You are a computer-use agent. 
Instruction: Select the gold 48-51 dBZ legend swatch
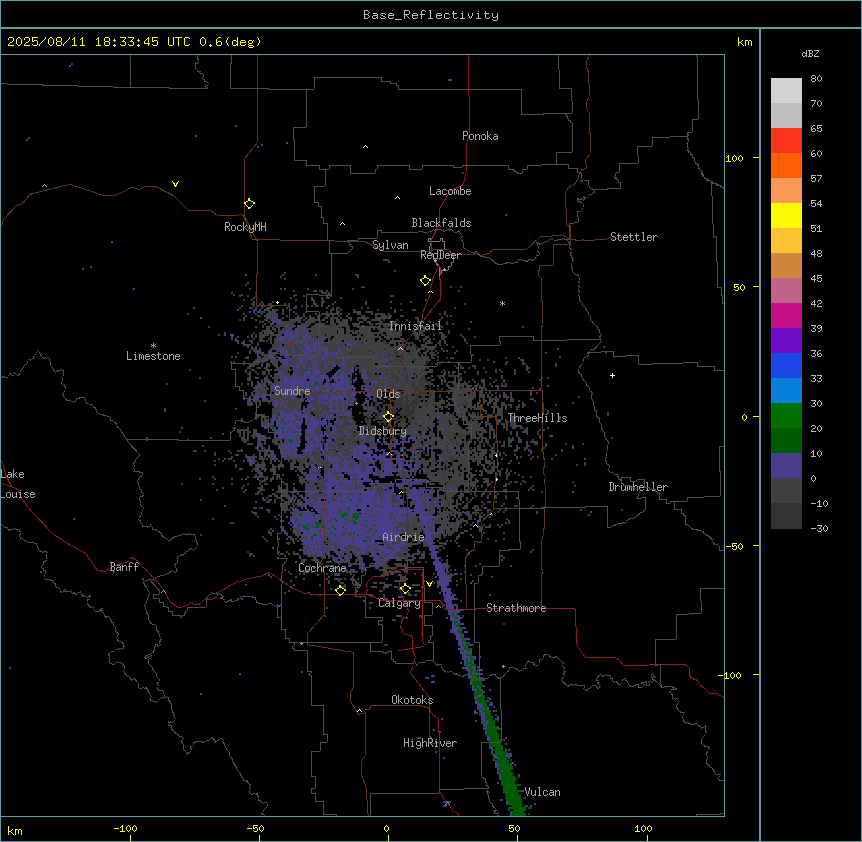[786, 241]
